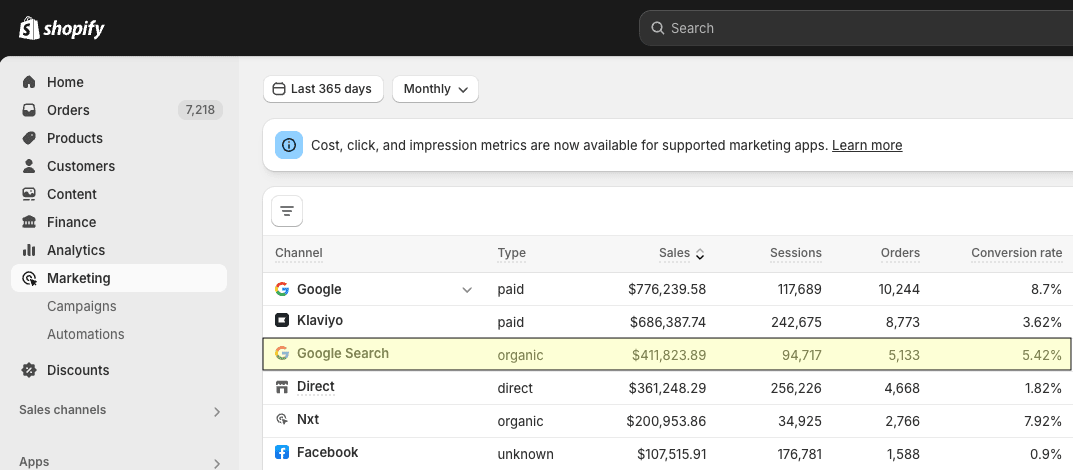Click the calendar icon in date button

pyautogui.click(x=279, y=89)
